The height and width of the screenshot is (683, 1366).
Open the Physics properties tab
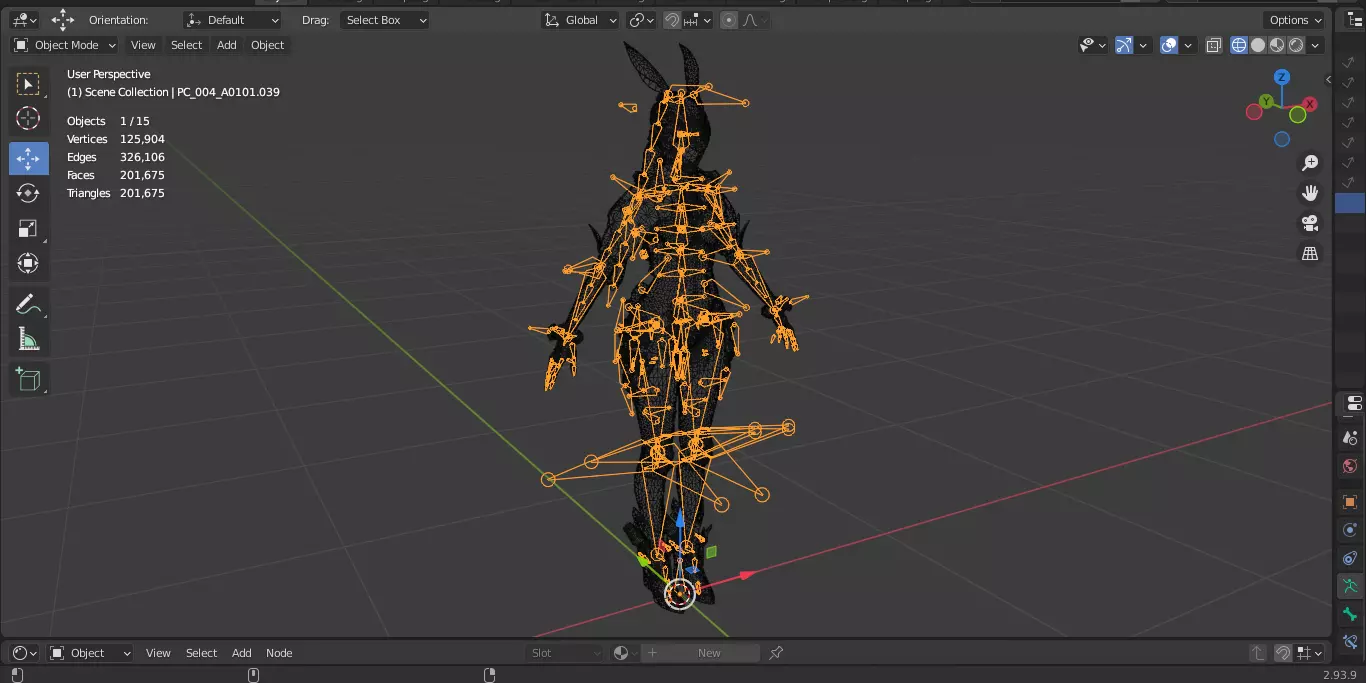(x=1350, y=530)
